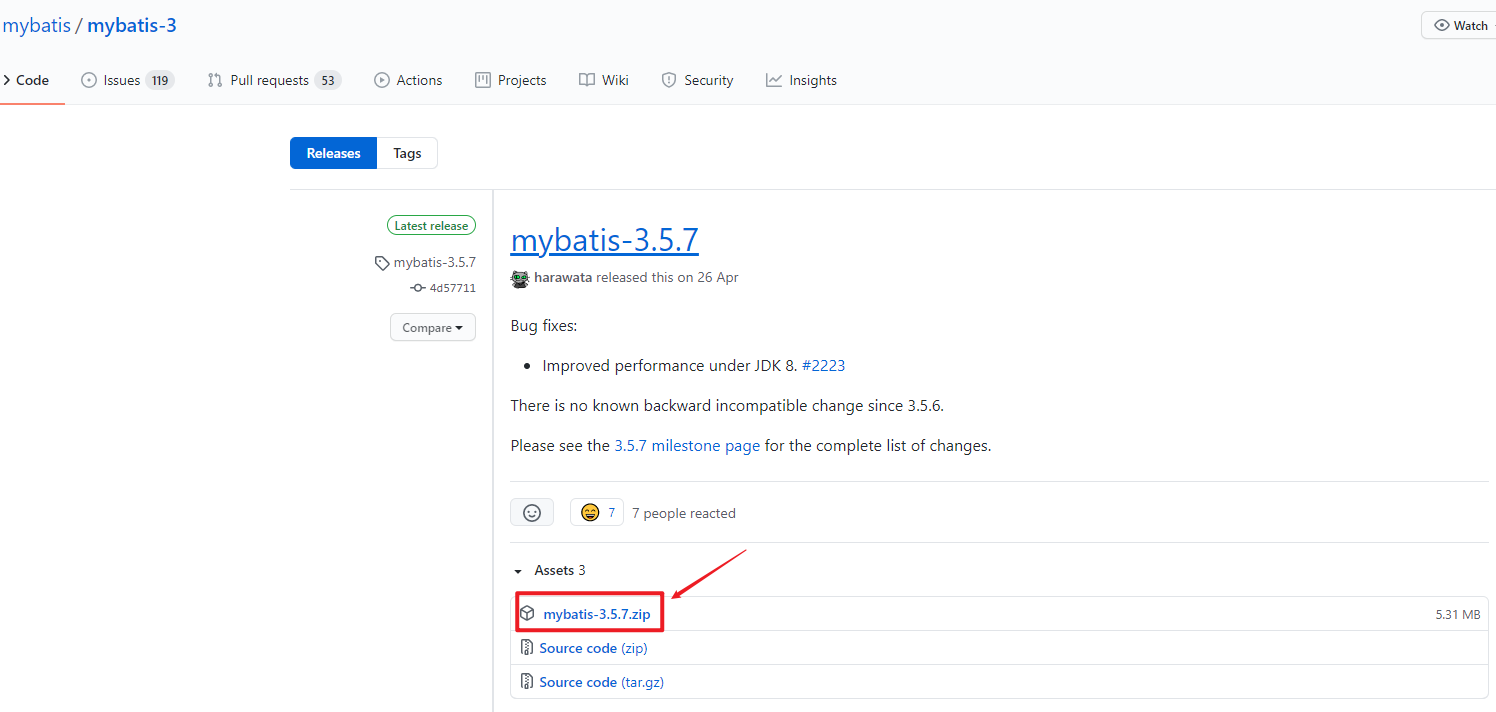The image size is (1496, 712).
Task: Download Source code (tar.gz)
Action: tap(601, 682)
